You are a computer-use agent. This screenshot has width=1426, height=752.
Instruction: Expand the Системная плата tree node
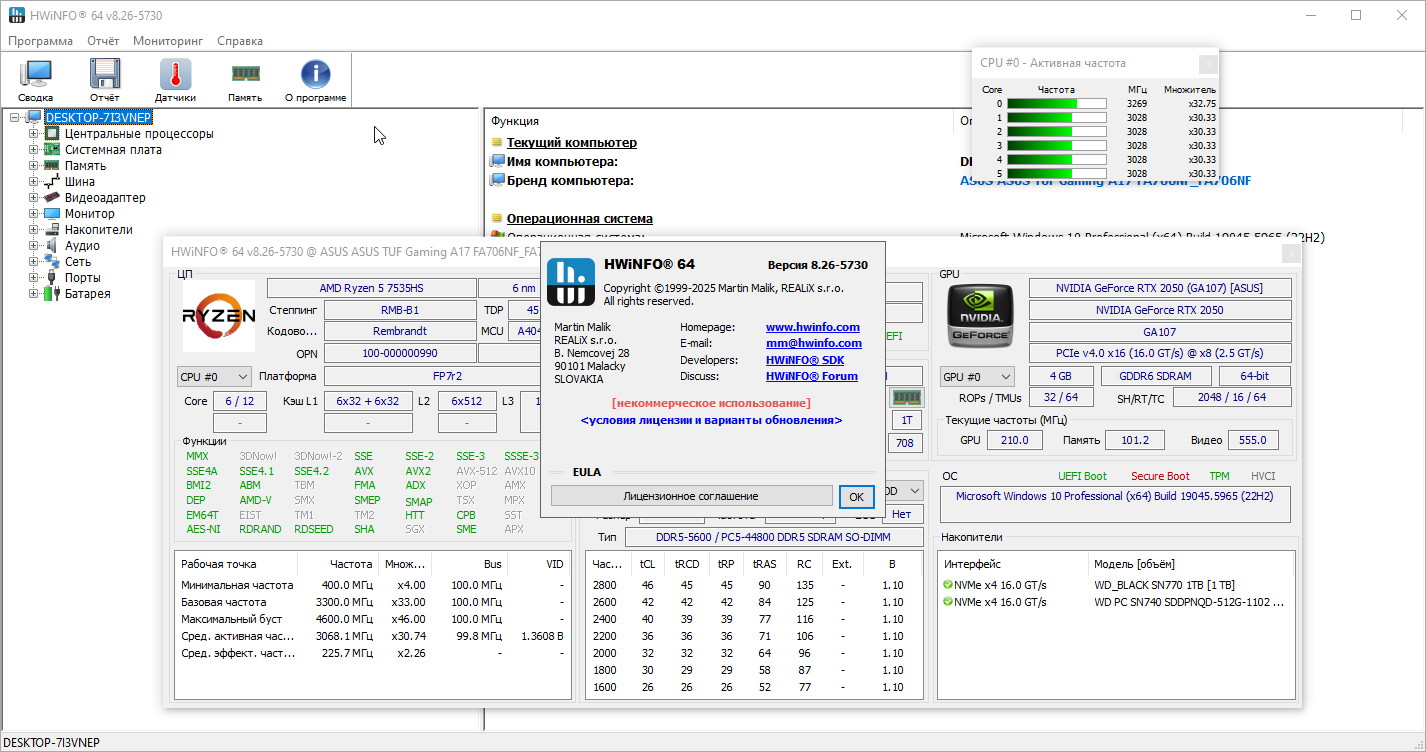point(33,150)
